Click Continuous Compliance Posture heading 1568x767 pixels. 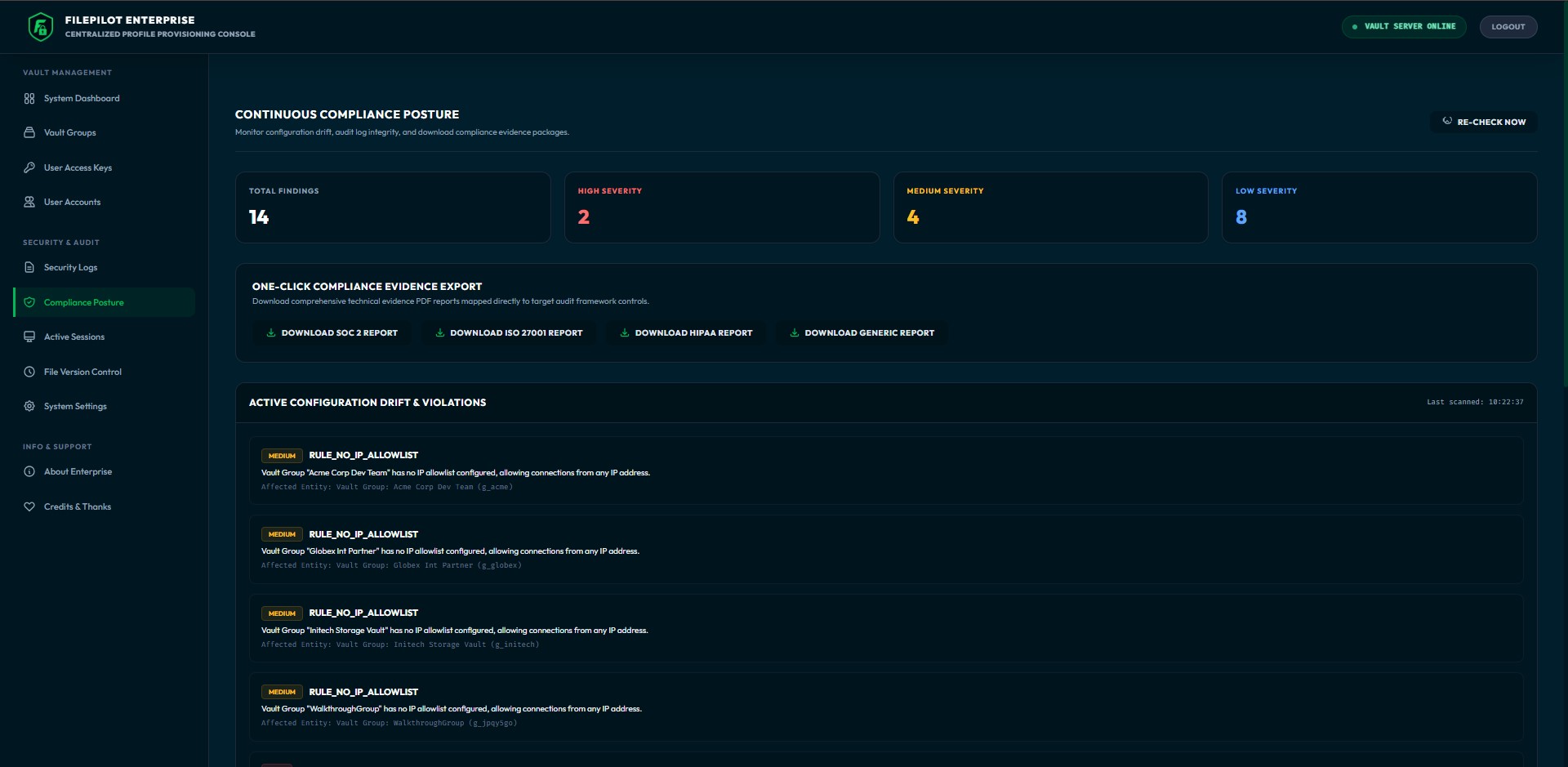point(347,114)
